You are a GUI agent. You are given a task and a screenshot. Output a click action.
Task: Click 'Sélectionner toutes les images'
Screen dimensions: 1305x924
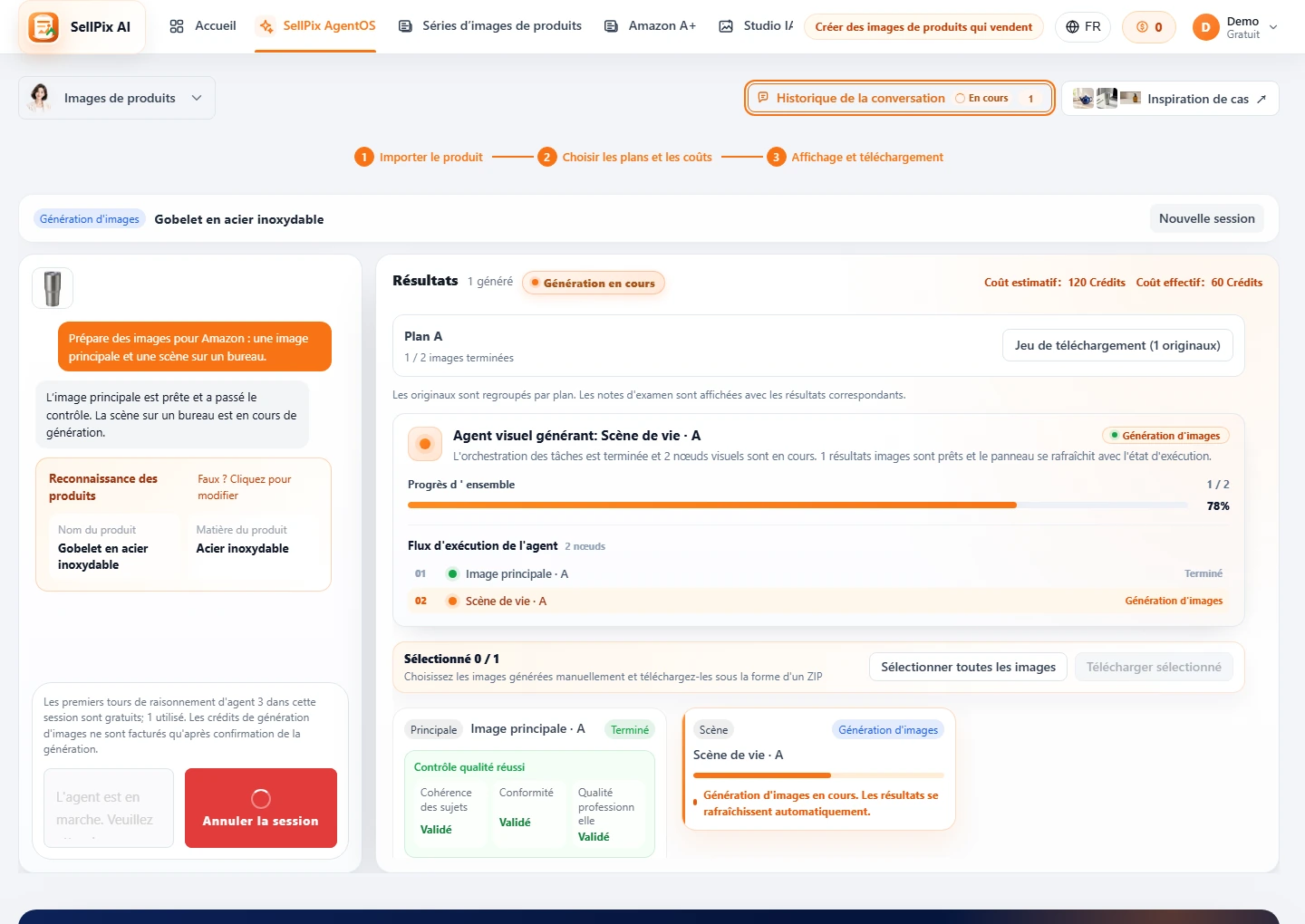968,668
